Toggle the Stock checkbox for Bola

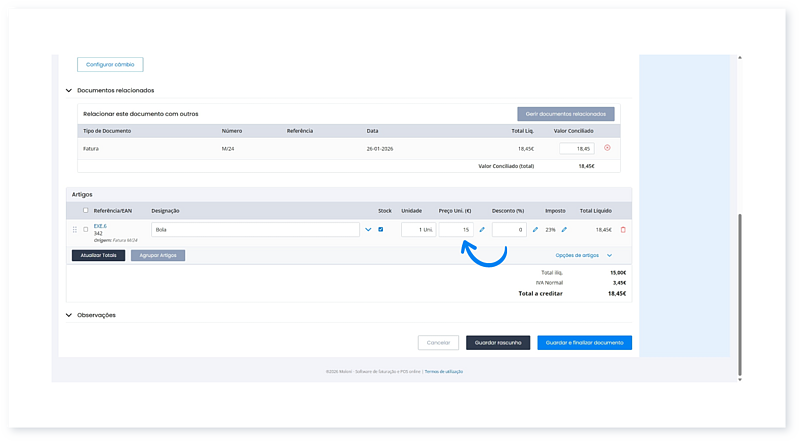coord(381,230)
